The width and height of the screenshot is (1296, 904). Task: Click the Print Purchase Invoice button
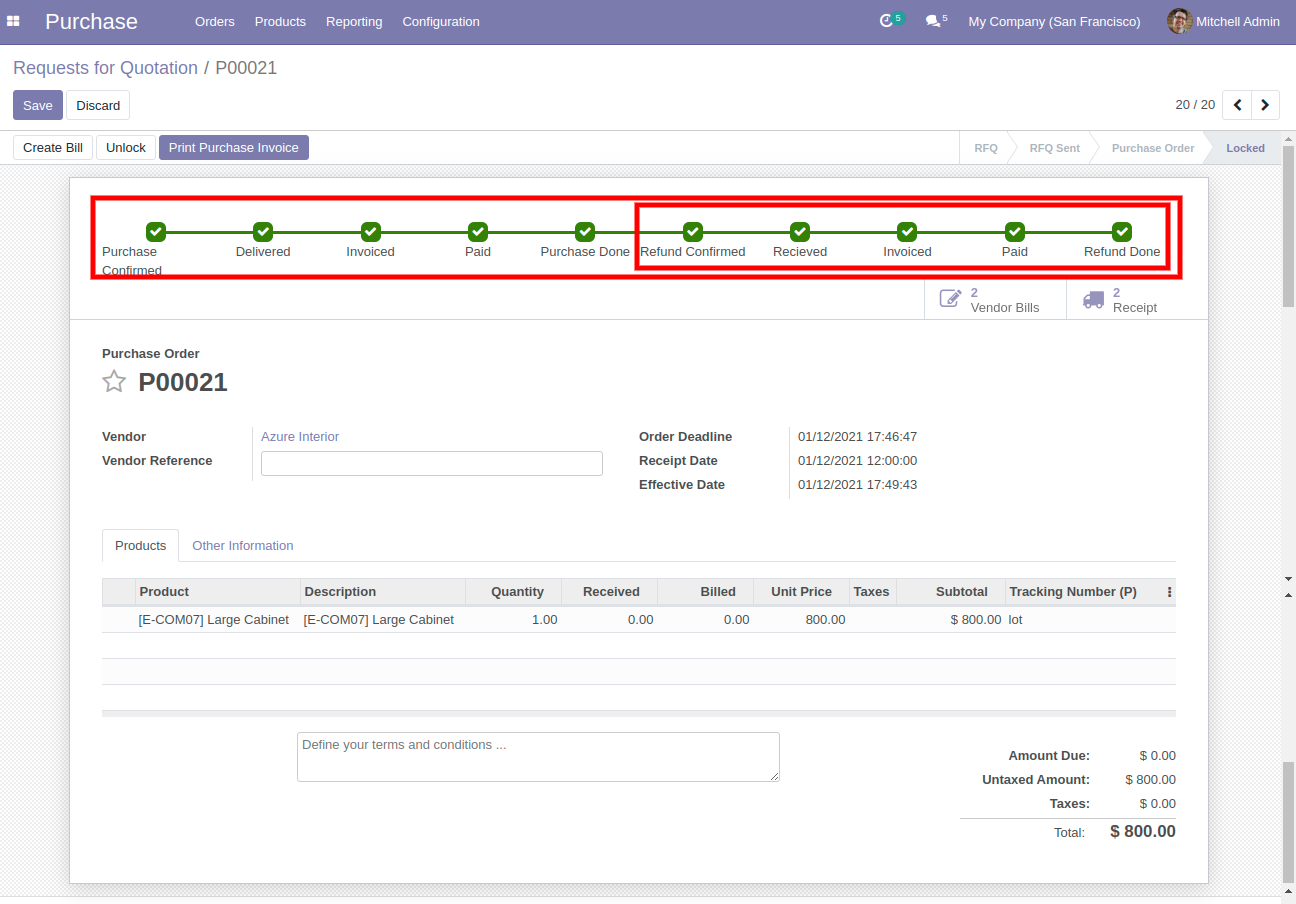click(233, 147)
